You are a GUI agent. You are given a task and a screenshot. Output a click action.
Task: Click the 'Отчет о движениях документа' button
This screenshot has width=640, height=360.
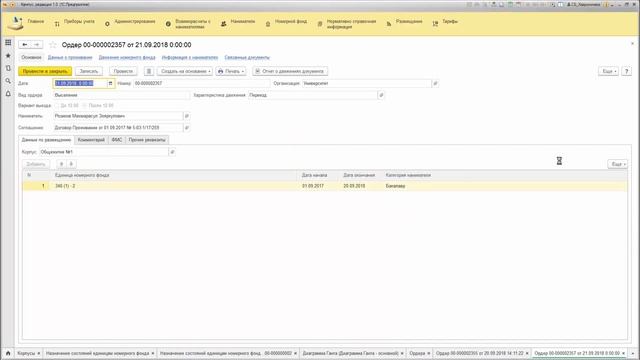tap(290, 71)
